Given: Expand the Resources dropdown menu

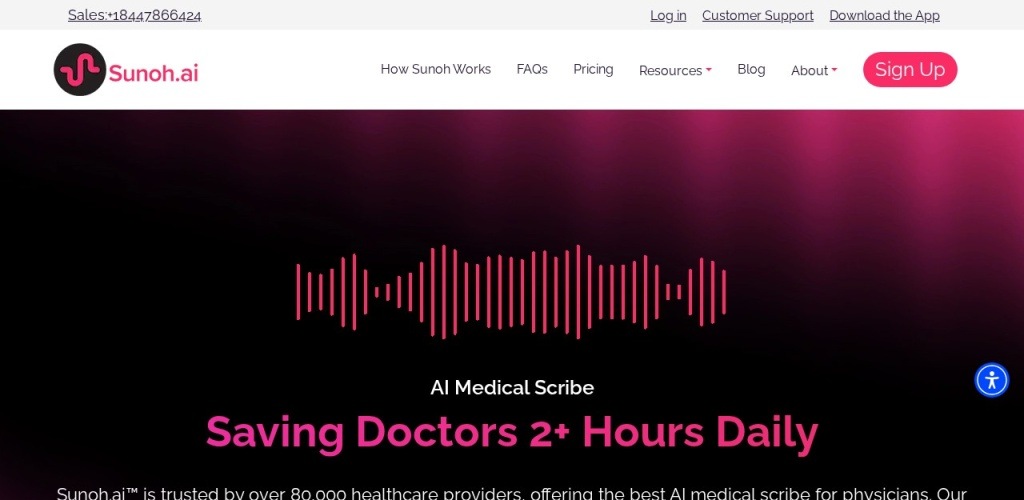Looking at the screenshot, I should (x=675, y=70).
